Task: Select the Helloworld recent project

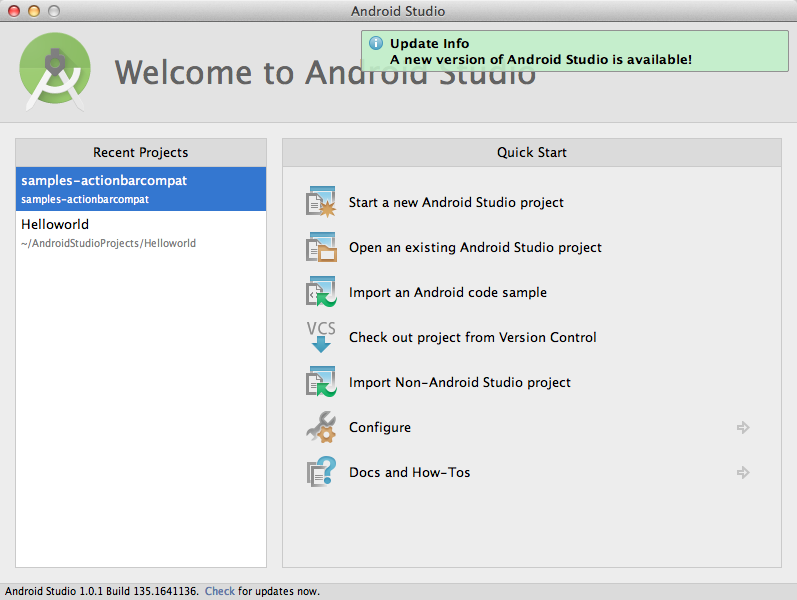Action: (141, 233)
